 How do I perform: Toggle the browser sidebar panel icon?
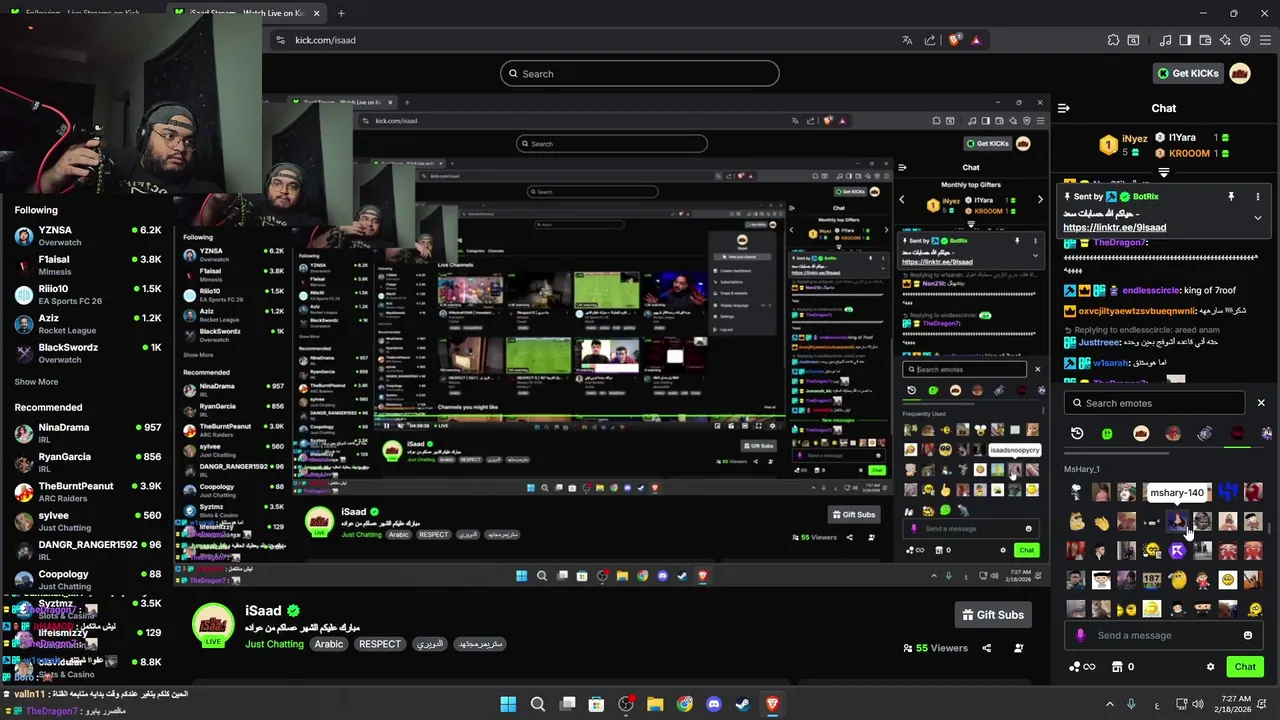(x=1185, y=40)
